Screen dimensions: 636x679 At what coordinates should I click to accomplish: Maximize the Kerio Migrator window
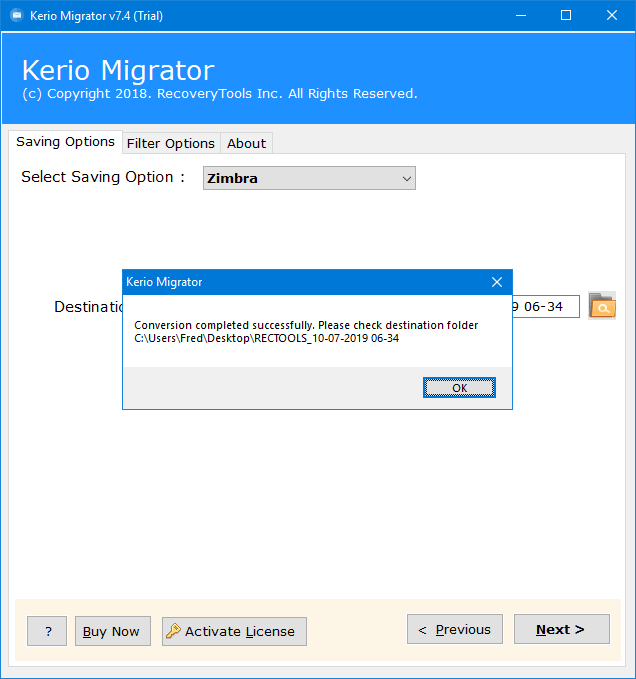point(565,16)
